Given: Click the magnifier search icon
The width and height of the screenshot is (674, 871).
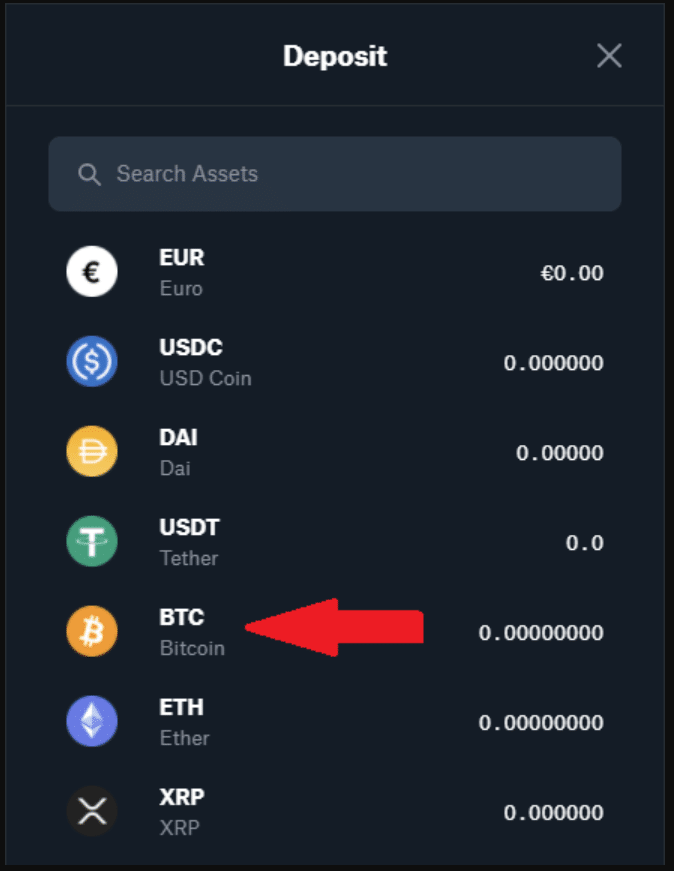Looking at the screenshot, I should (89, 174).
